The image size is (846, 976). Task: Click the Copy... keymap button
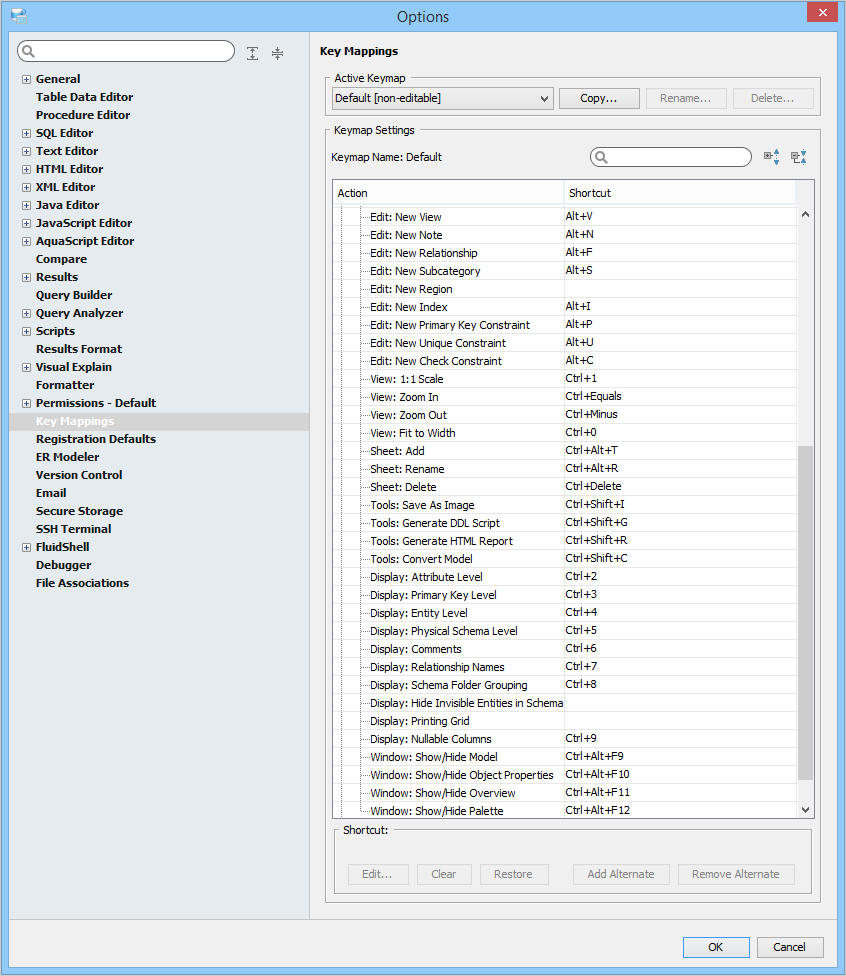599,98
